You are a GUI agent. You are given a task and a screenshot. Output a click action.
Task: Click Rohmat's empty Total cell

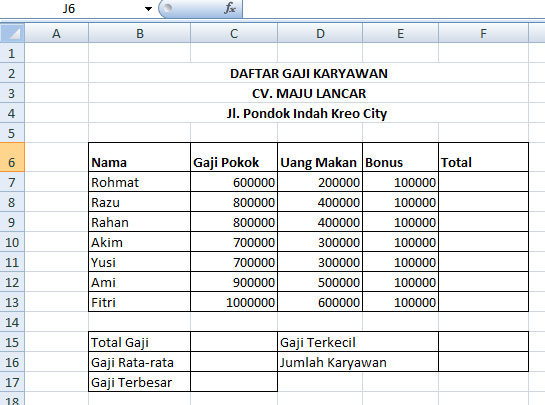[x=483, y=182]
